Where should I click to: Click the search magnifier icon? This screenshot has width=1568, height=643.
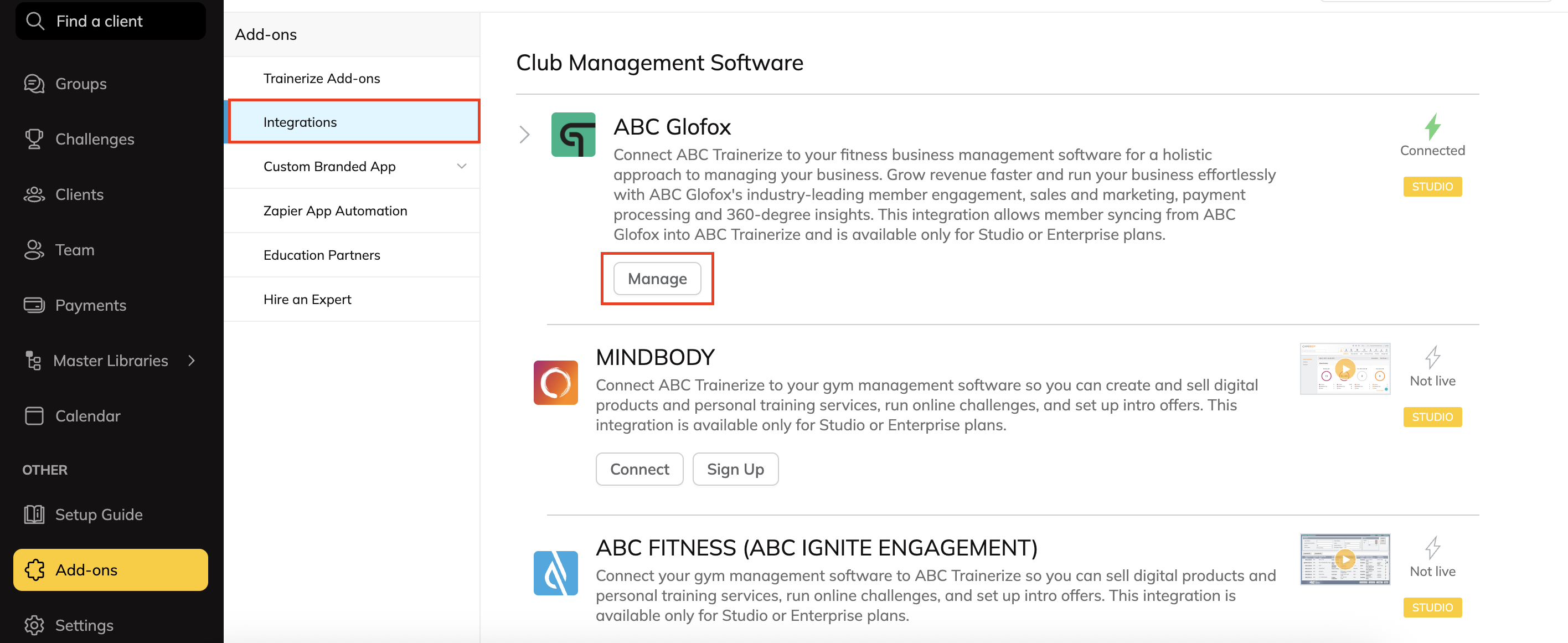coord(35,21)
